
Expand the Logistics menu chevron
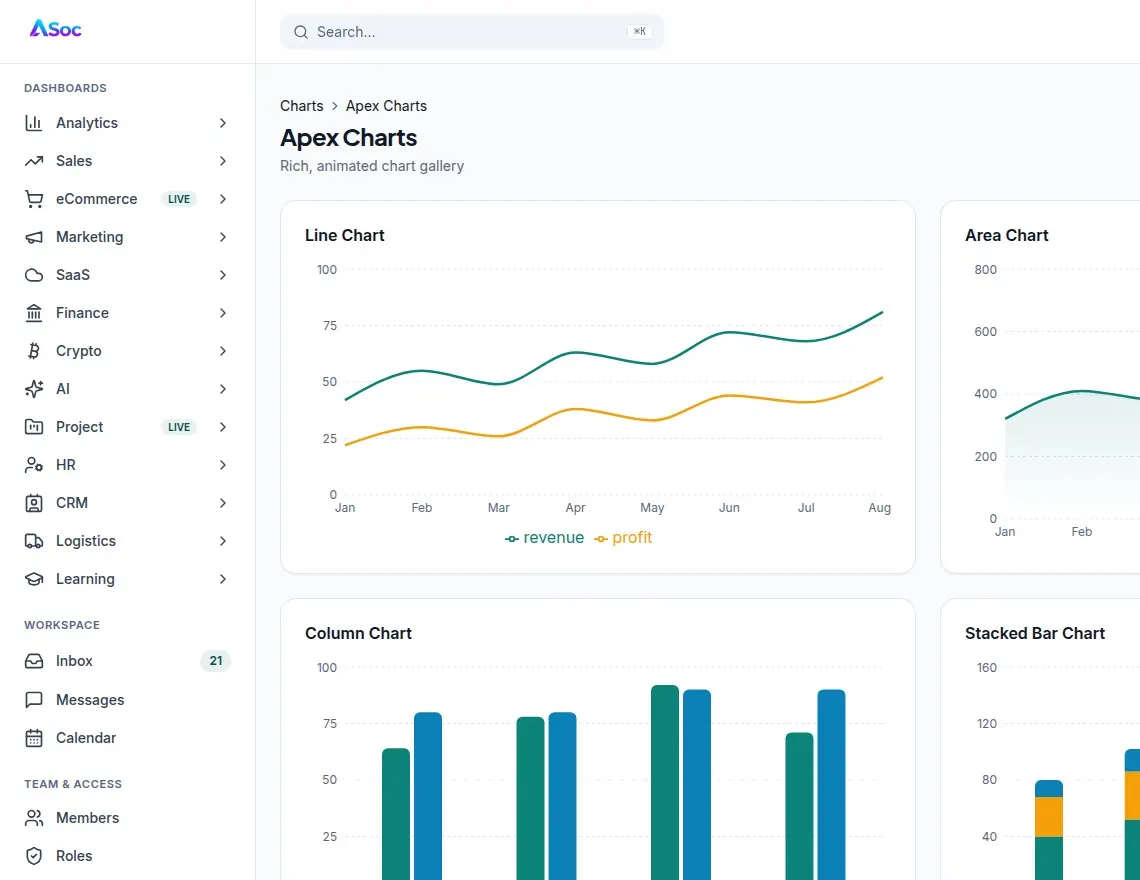222,541
